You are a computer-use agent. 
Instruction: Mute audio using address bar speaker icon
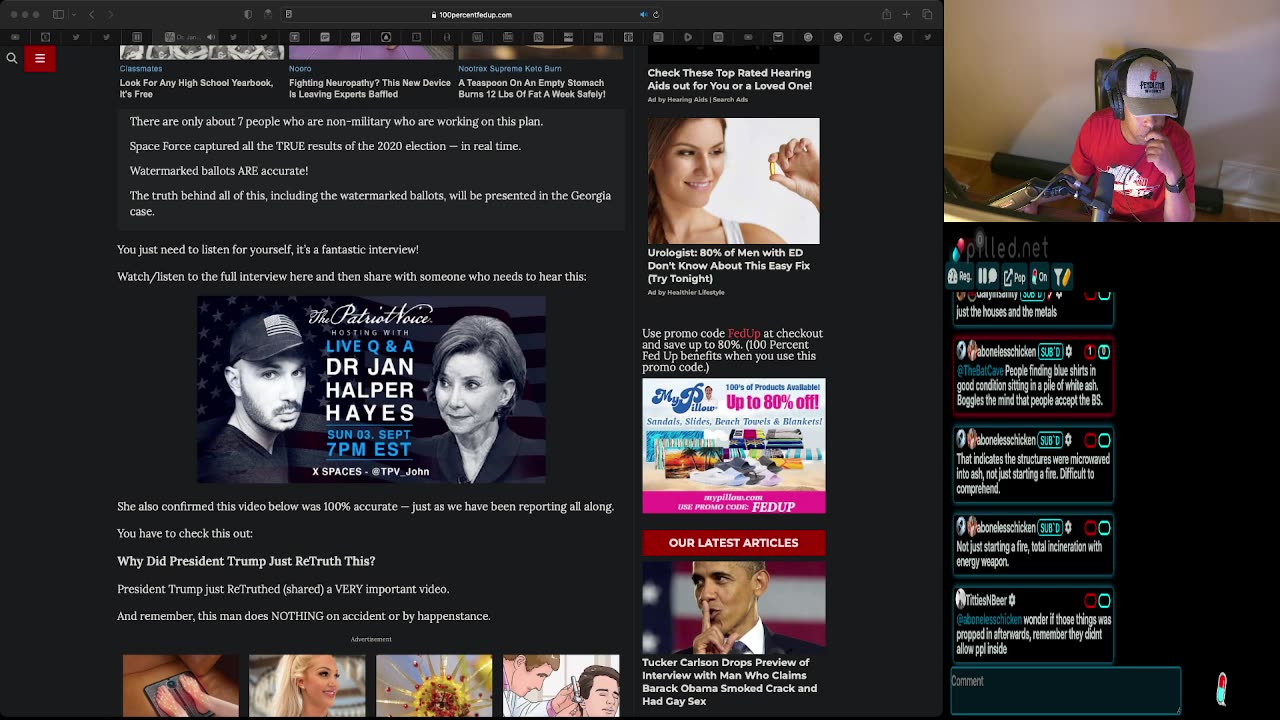point(643,14)
